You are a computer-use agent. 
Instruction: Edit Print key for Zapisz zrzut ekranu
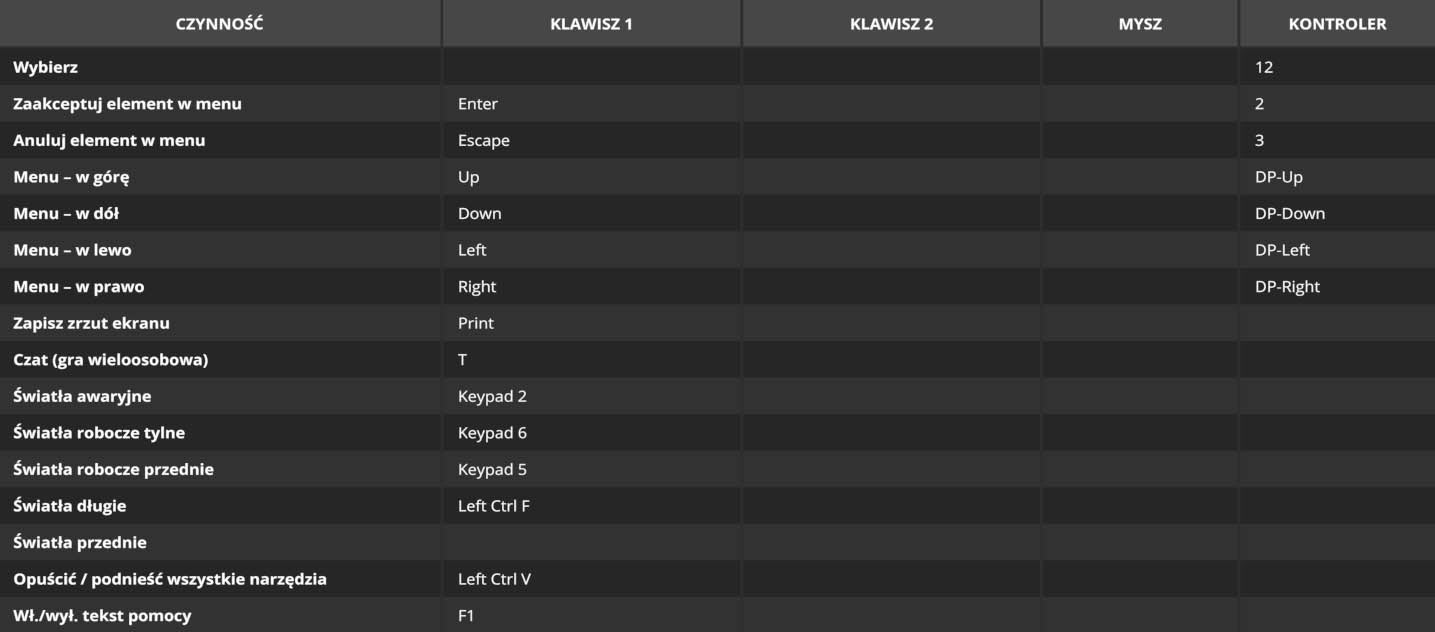tap(591, 323)
